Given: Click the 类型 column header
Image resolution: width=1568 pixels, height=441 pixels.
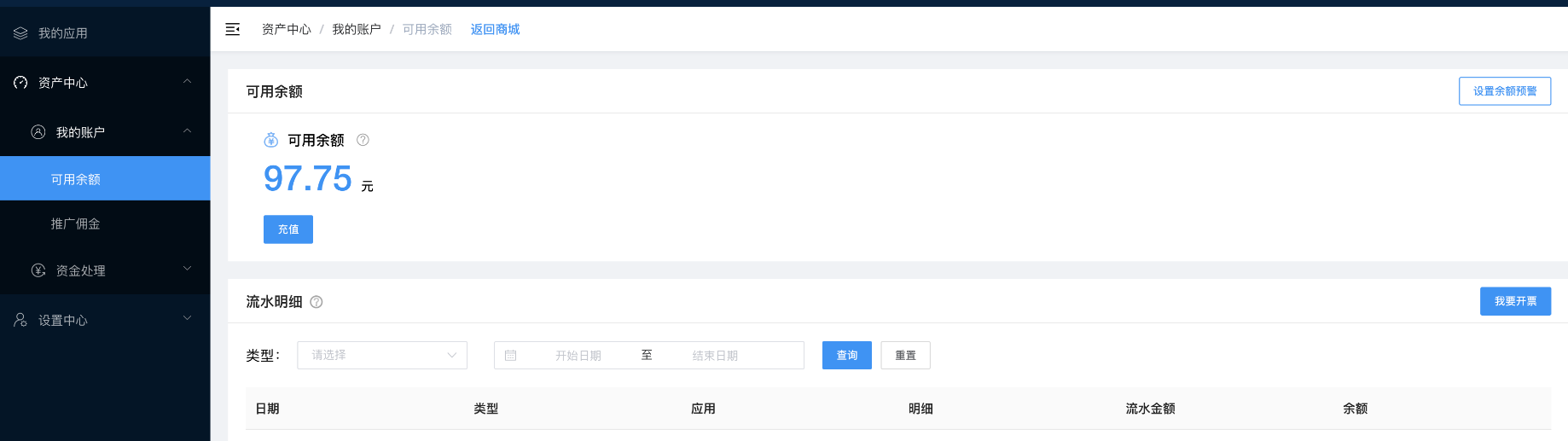Looking at the screenshot, I should pos(486,409).
